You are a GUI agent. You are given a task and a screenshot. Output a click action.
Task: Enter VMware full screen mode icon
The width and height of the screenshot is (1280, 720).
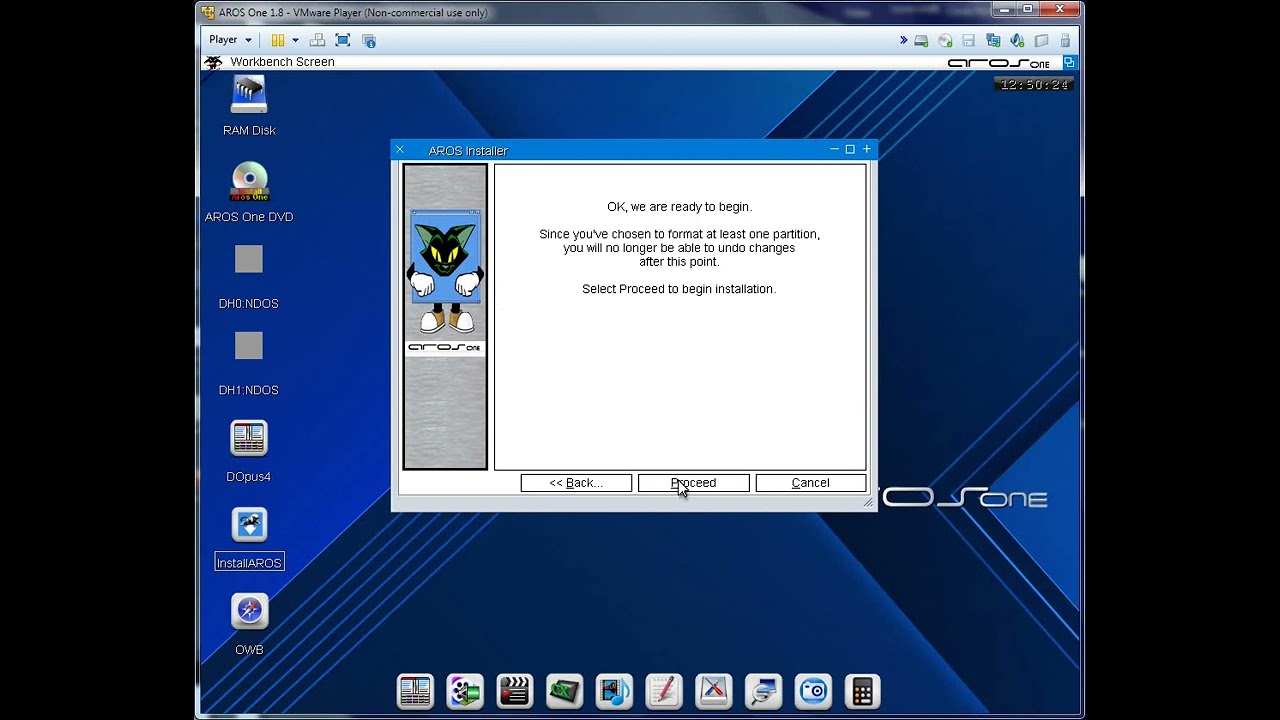343,40
